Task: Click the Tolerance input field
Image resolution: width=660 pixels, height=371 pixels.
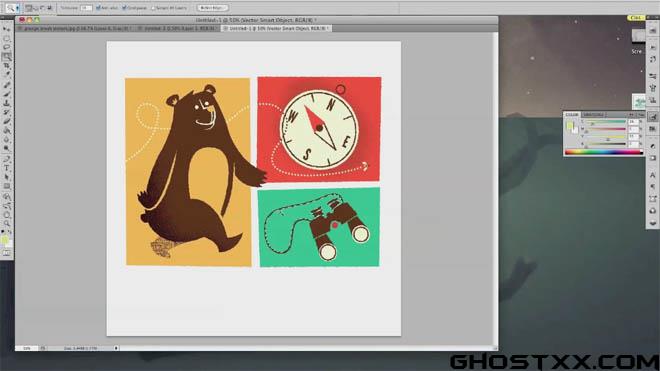Action: tap(86, 8)
